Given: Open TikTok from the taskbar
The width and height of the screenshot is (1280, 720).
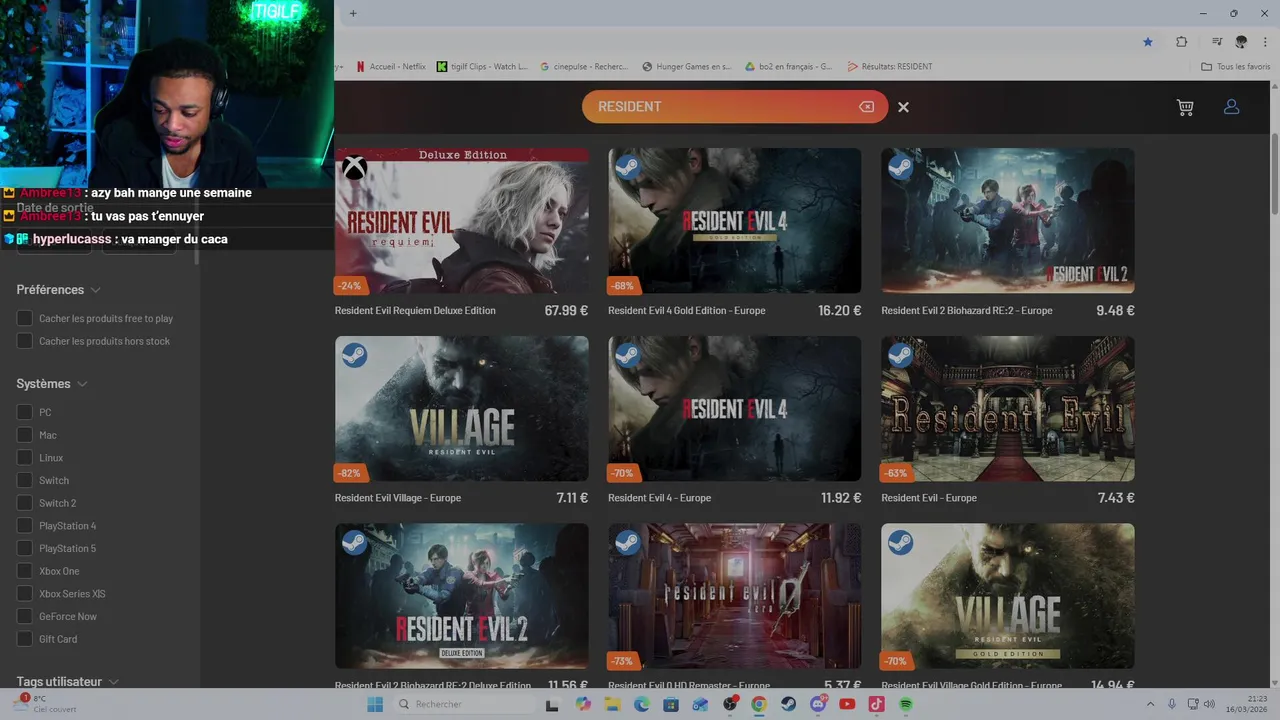Looking at the screenshot, I should coord(876,704).
